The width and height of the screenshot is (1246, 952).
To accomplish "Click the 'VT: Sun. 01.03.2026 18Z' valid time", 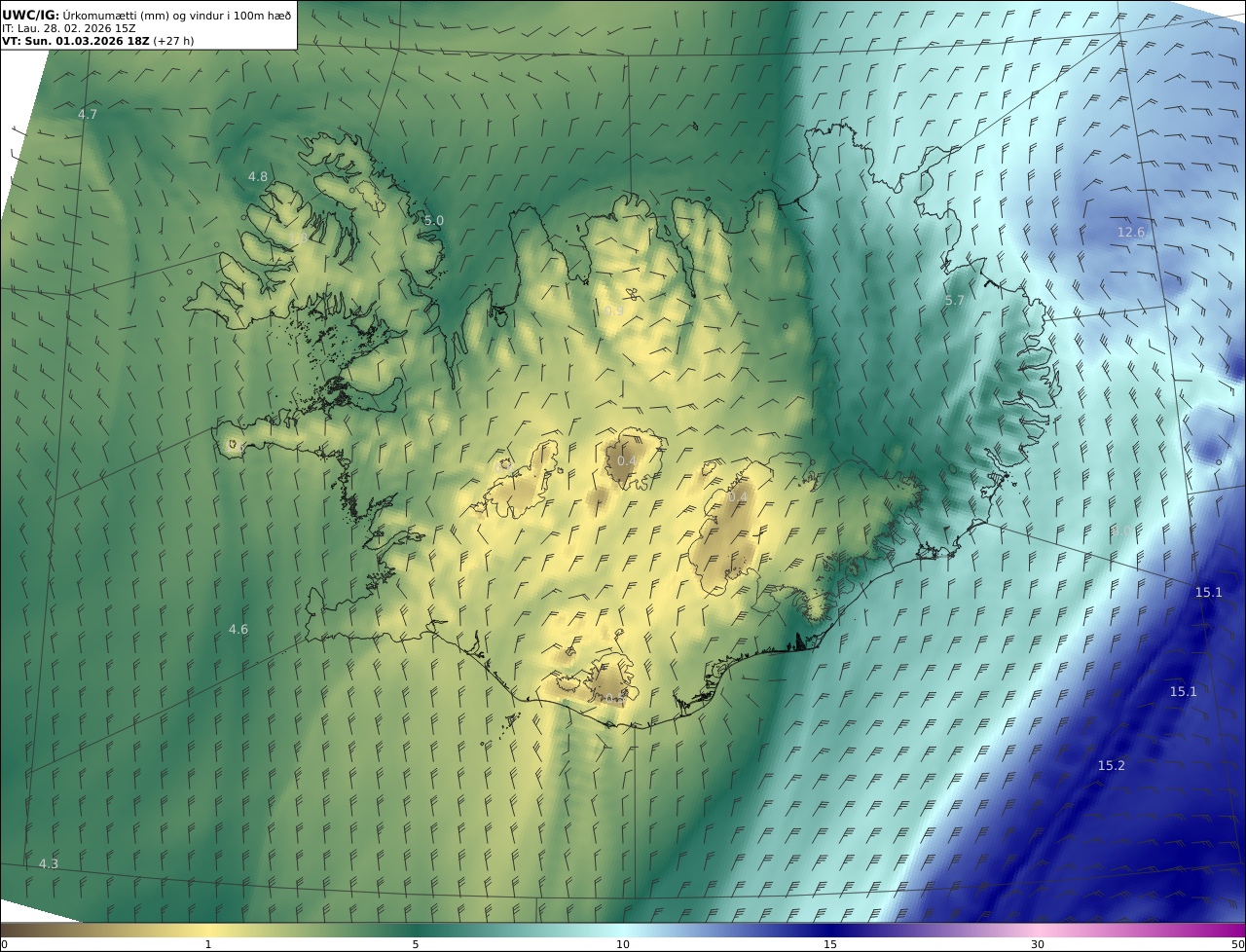I will coord(75,41).
